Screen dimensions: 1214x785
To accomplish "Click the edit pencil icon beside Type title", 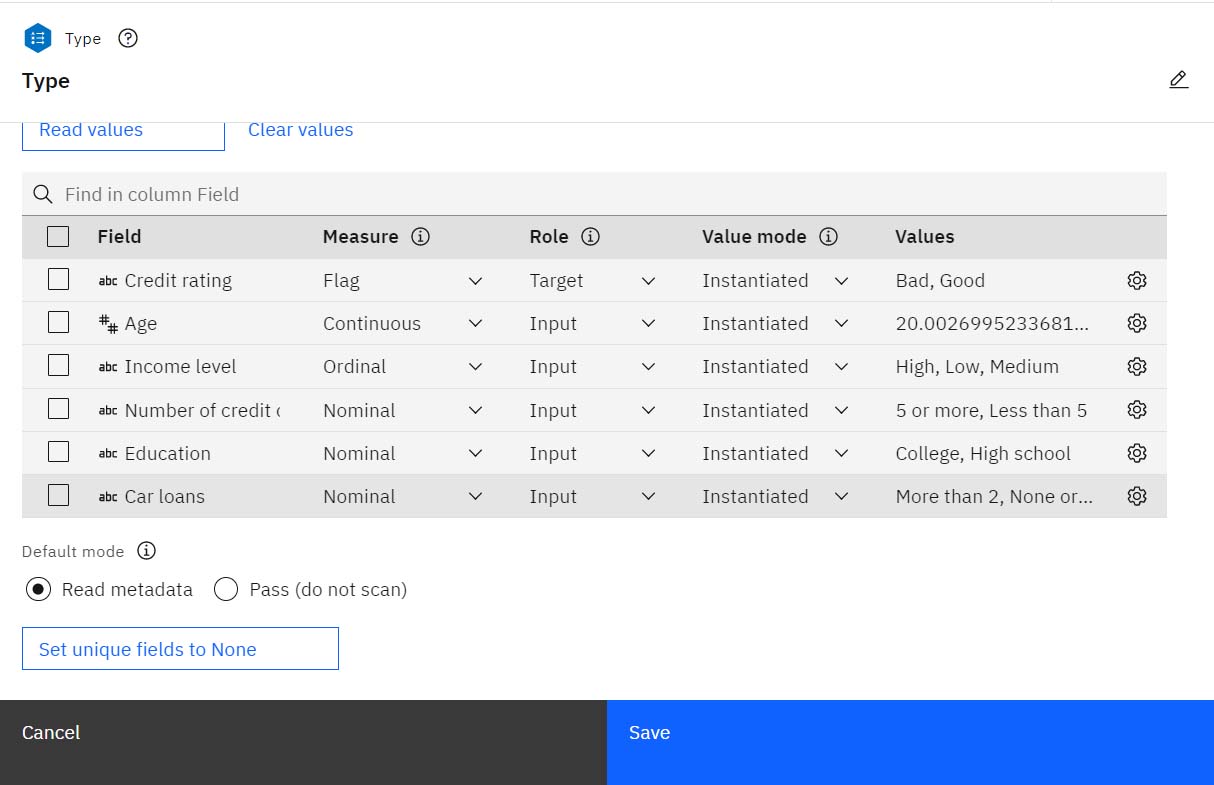I will pos(1179,80).
